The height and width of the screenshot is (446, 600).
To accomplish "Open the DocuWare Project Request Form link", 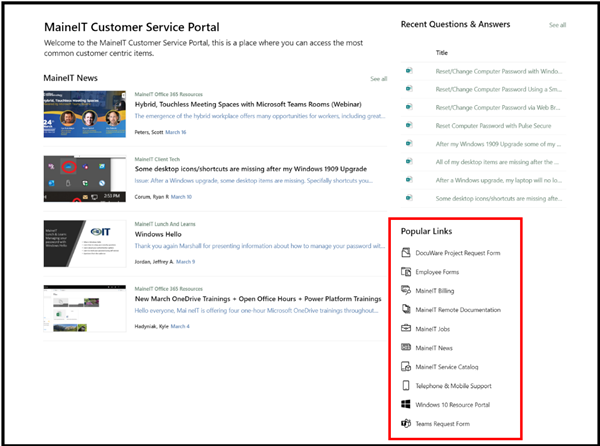I will coord(458,253).
